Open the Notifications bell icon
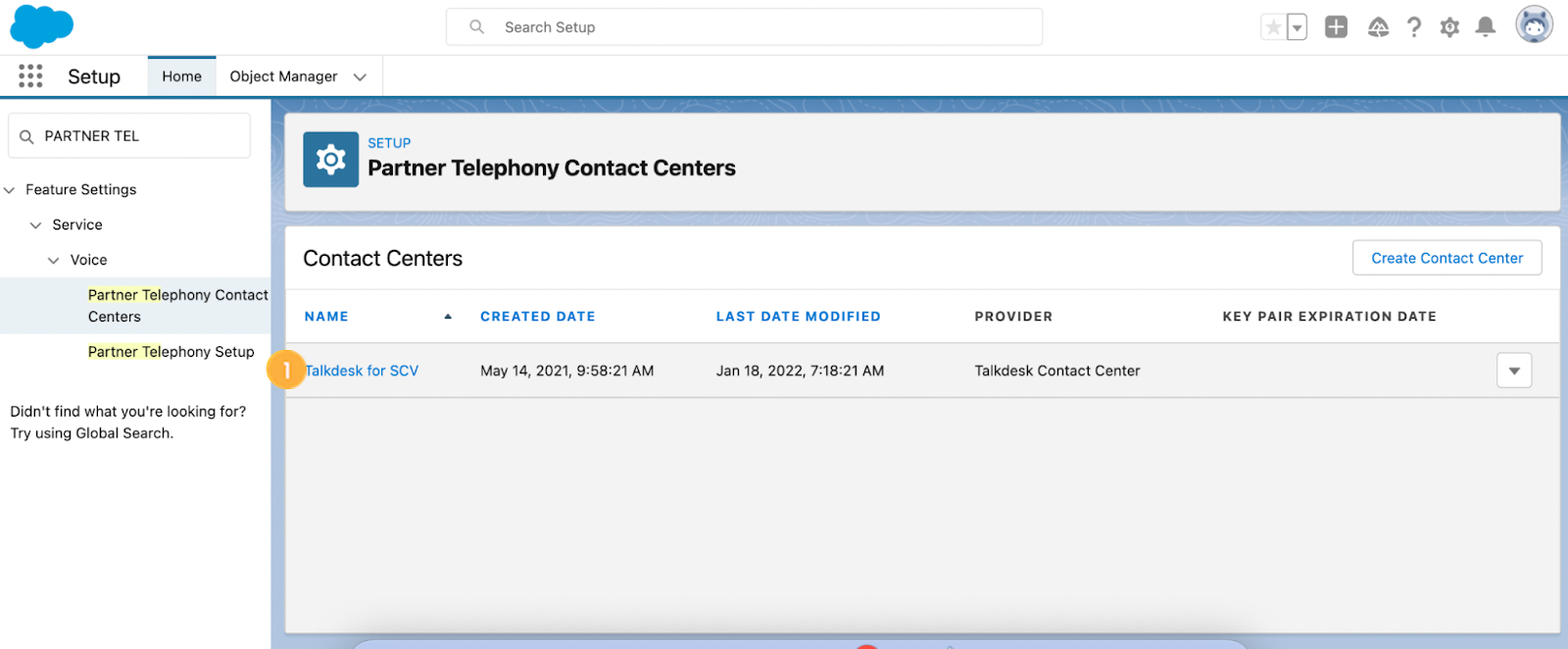 coord(1486,27)
